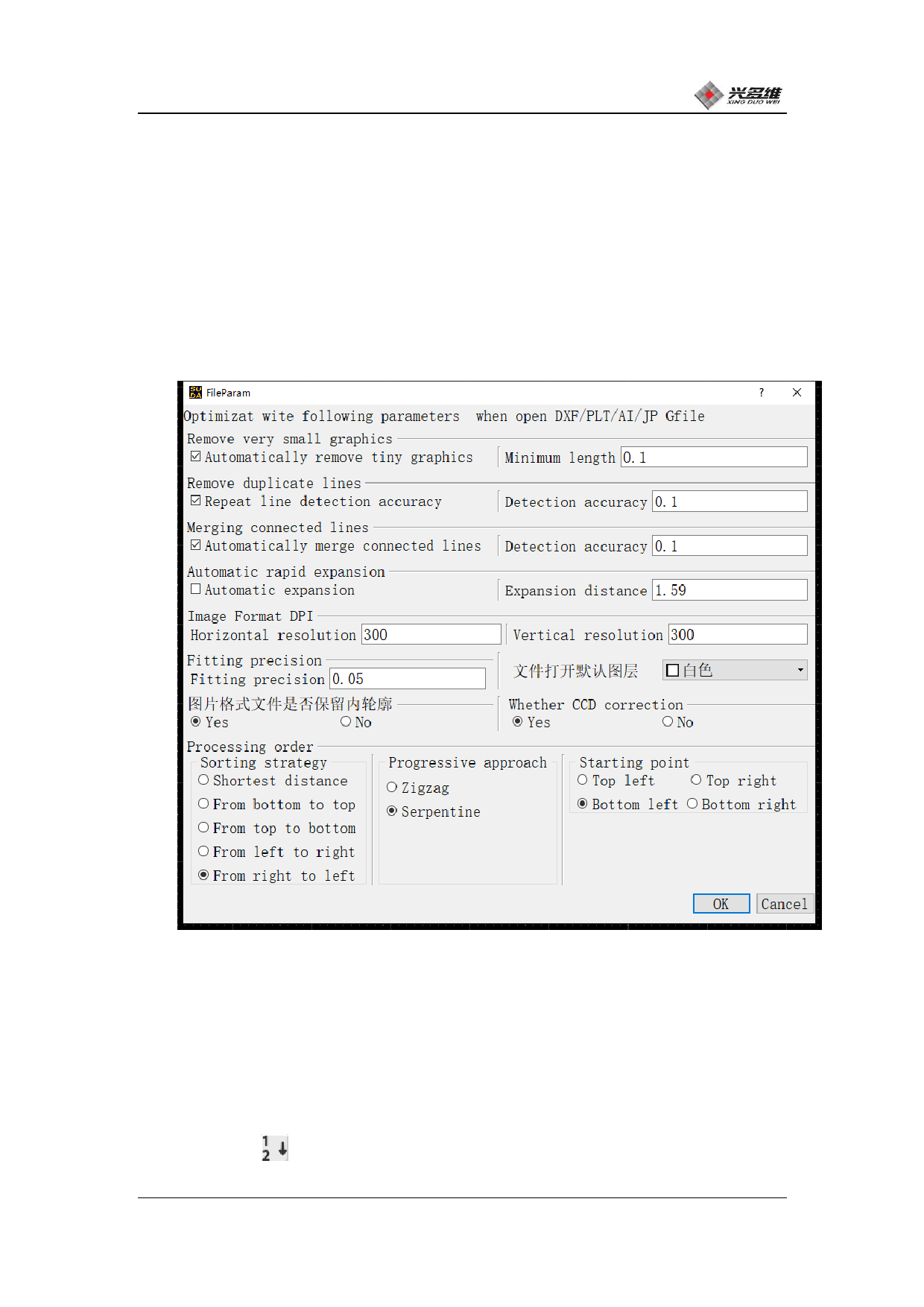
Task: Set CCD correction to No
Action: coord(668,721)
